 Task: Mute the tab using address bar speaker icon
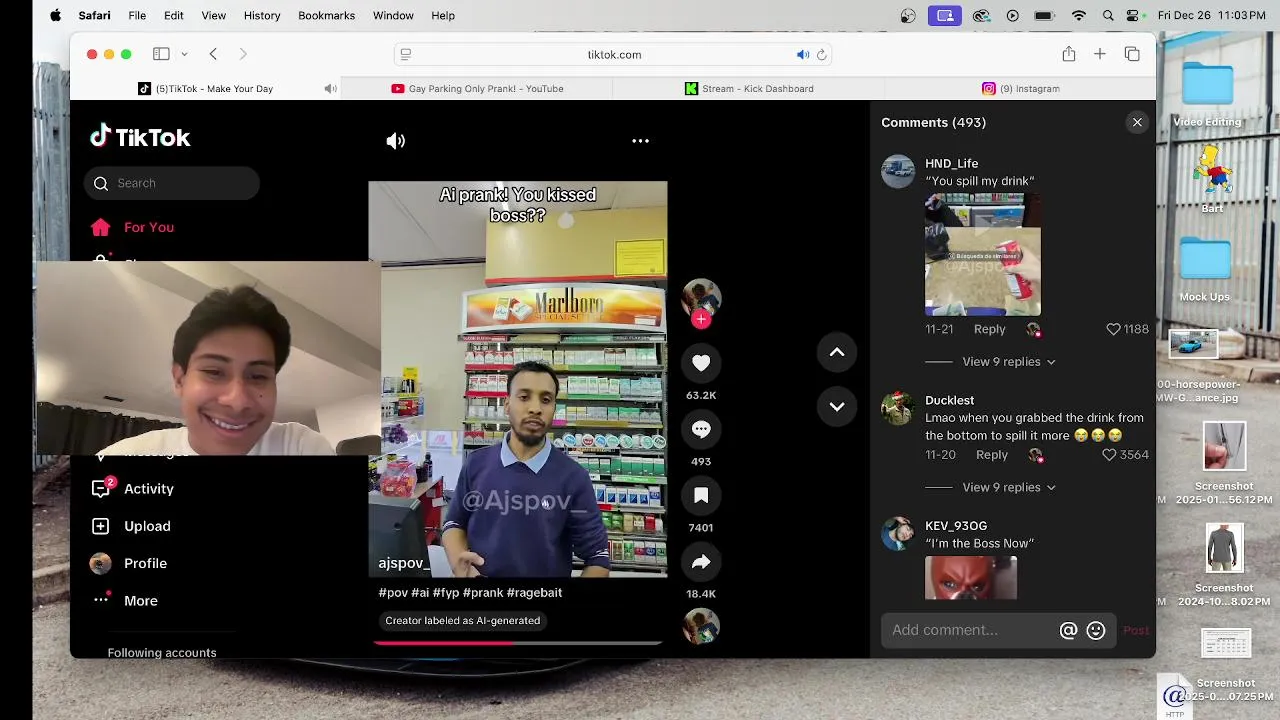802,54
